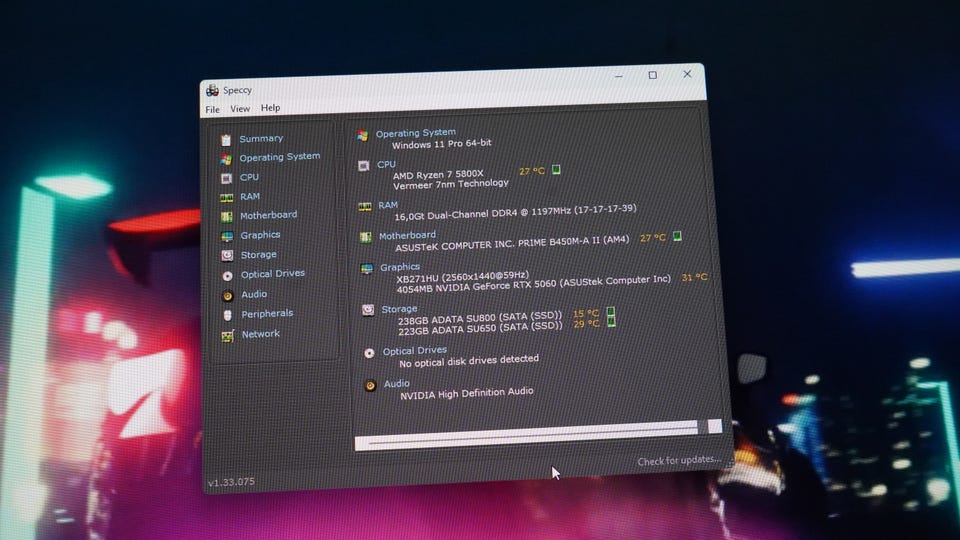
Task: Click the Summary clipboard icon in sidebar
Action: (226, 140)
